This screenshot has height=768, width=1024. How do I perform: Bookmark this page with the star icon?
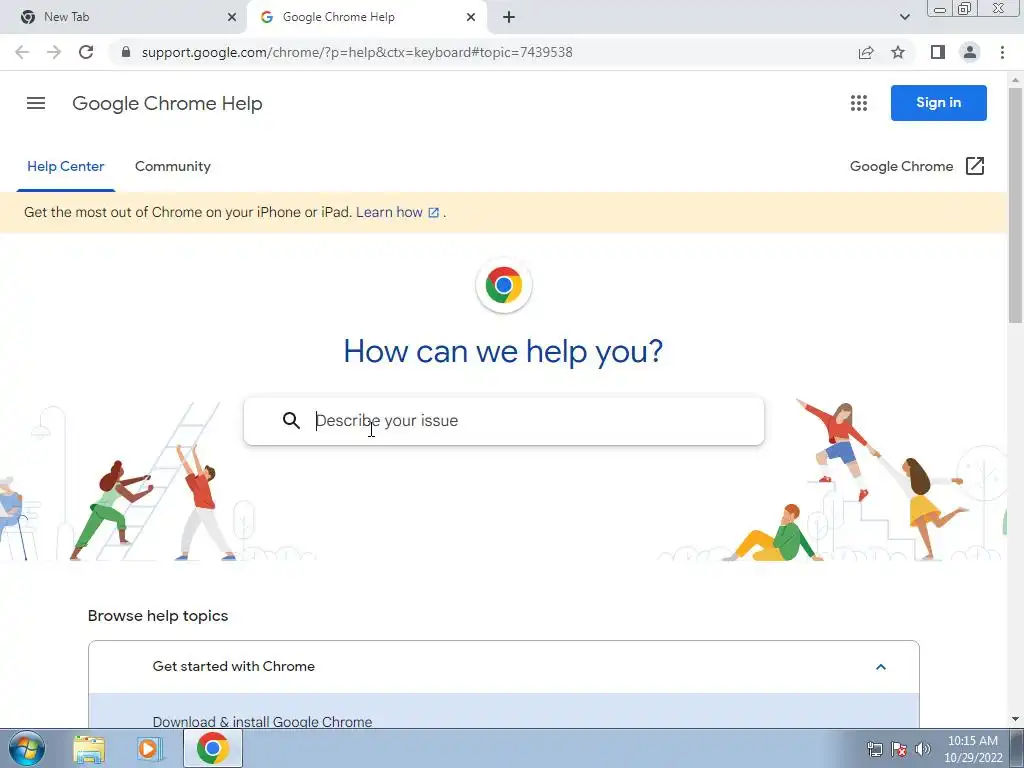[x=898, y=52]
